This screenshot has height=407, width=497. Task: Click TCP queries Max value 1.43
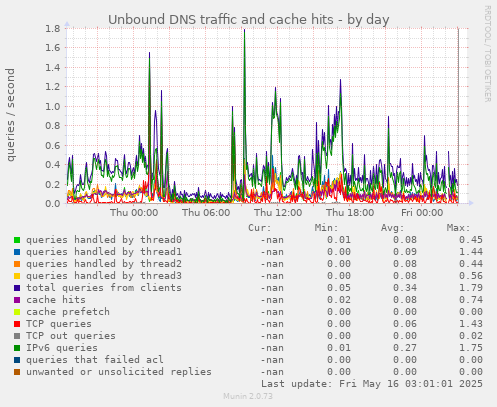click(471, 324)
